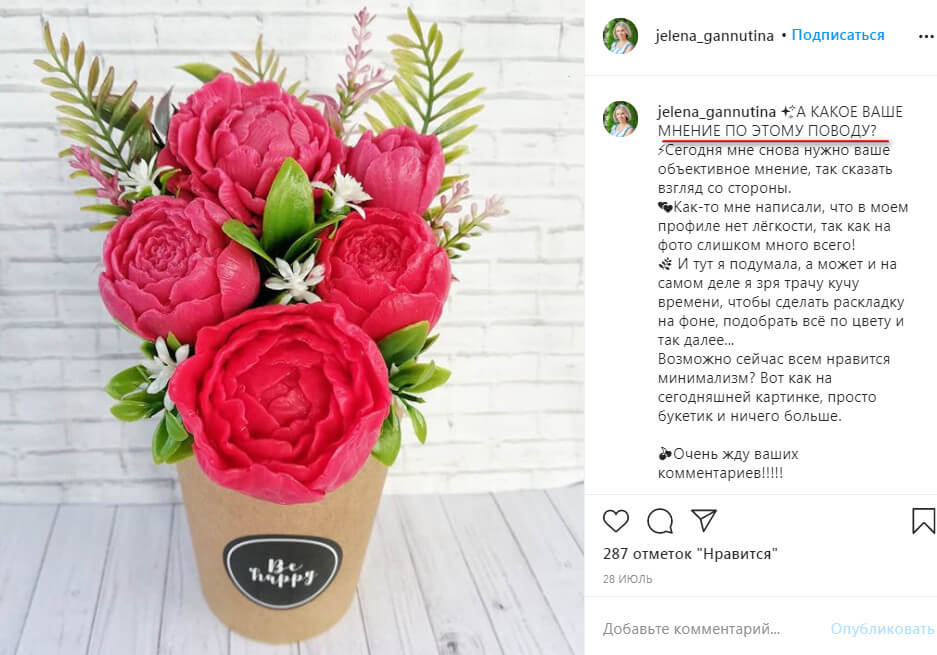Follow with the Подписаться button
The image size is (937, 655).
pyautogui.click(x=838, y=35)
